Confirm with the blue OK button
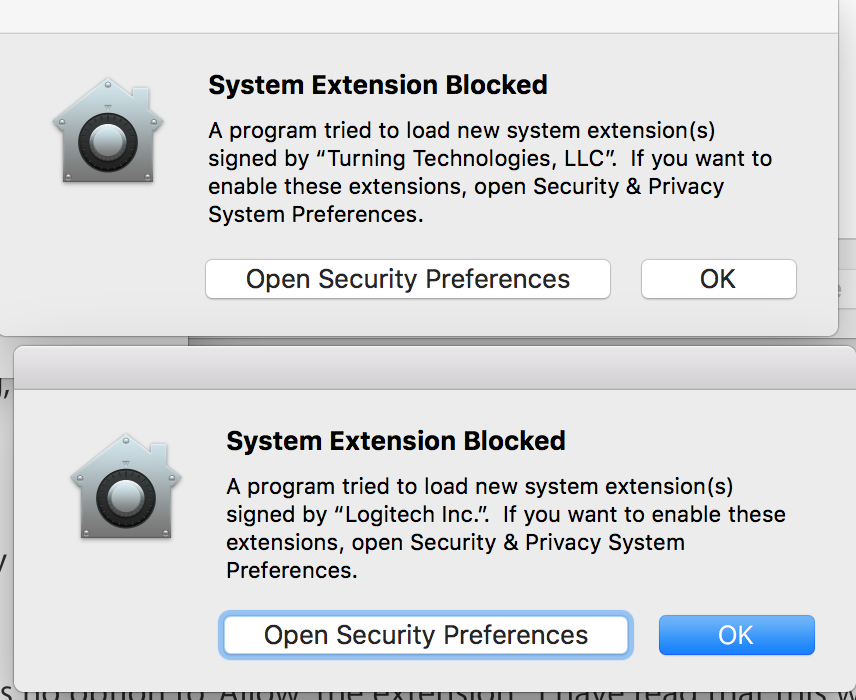The height and width of the screenshot is (700, 856). pyautogui.click(x=736, y=635)
